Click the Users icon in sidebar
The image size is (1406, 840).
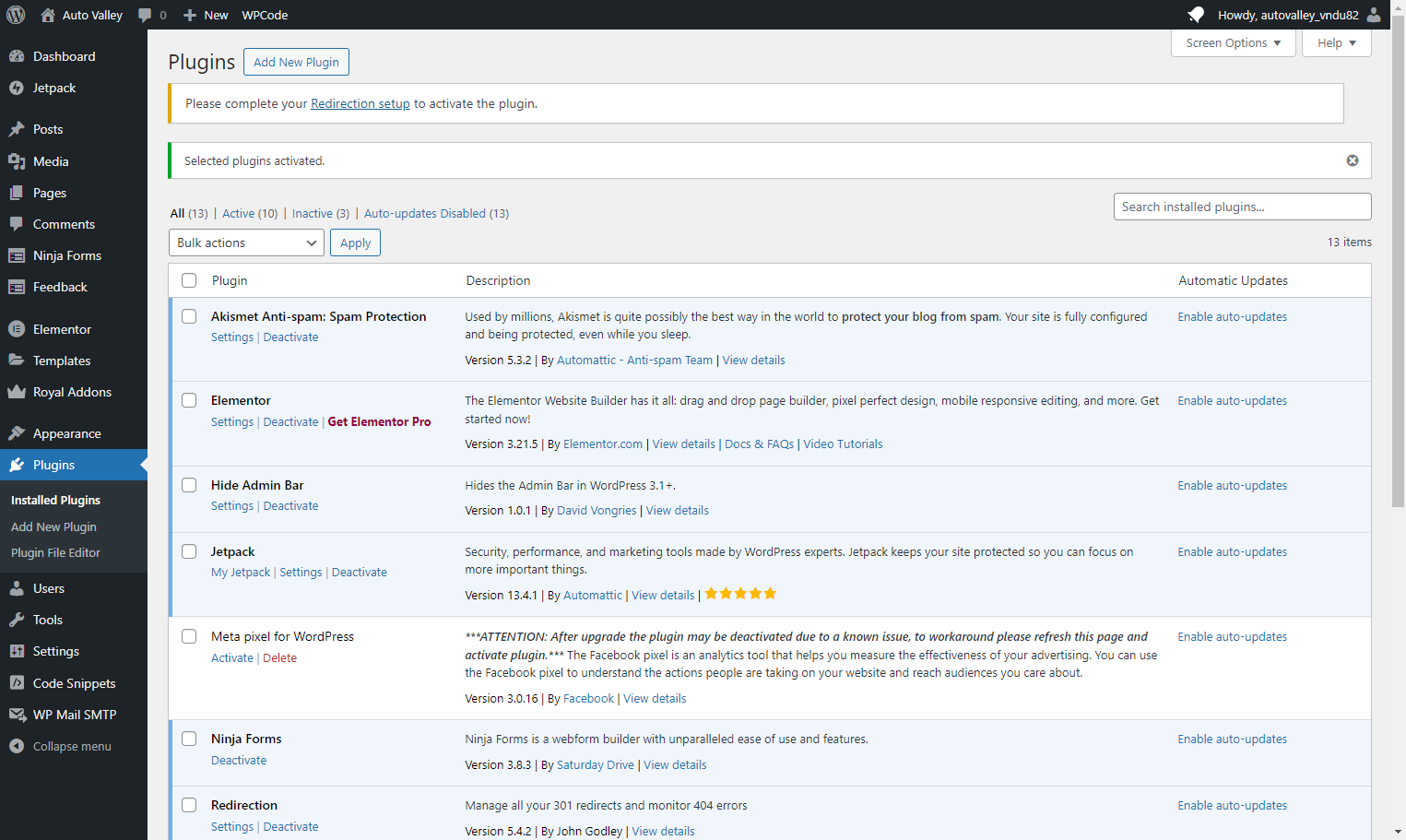(x=17, y=588)
